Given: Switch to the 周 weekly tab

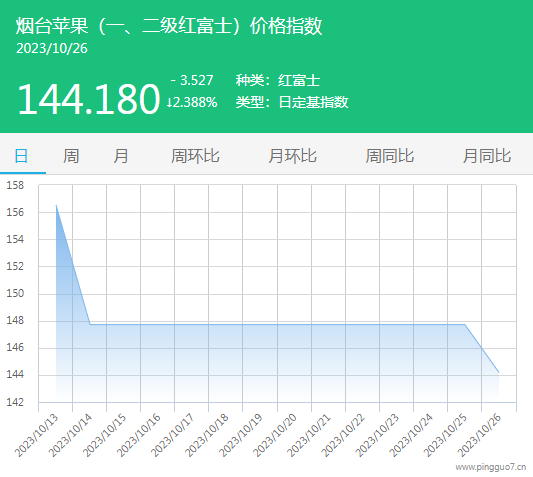Looking at the screenshot, I should coord(71,156).
